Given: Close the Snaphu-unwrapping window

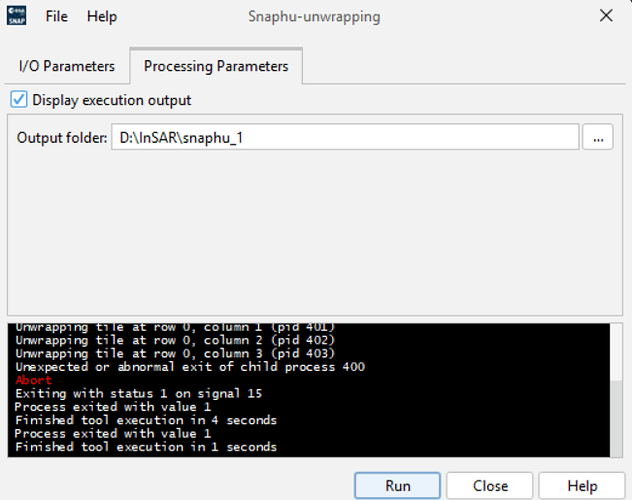Looking at the screenshot, I should pos(606,16).
